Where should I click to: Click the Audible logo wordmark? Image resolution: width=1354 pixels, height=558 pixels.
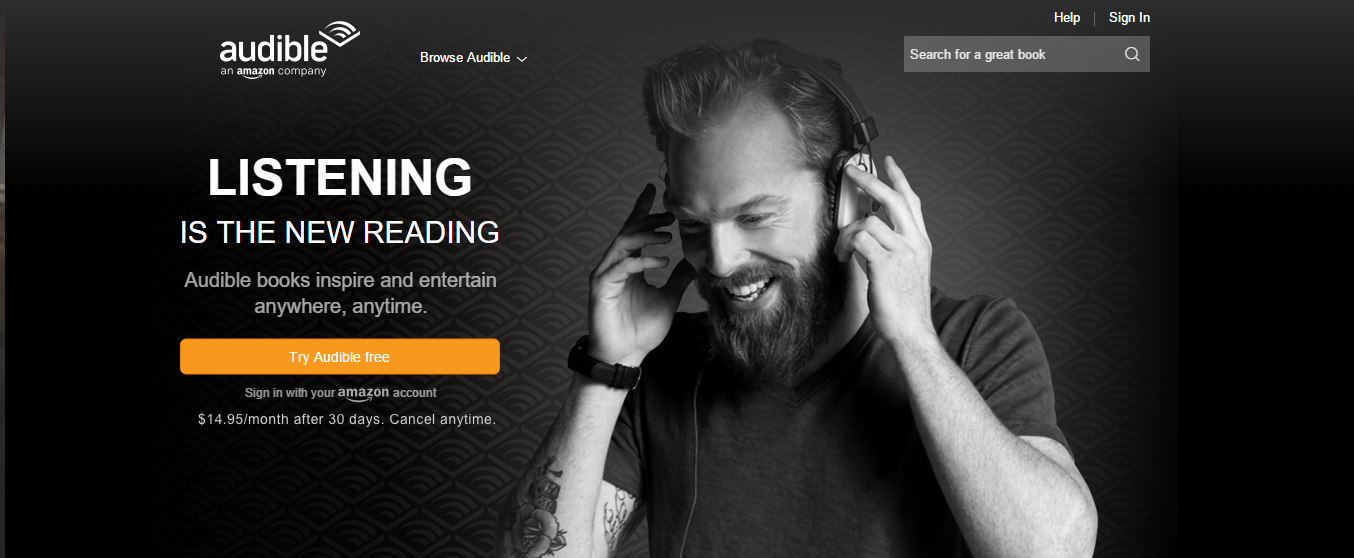(x=273, y=50)
